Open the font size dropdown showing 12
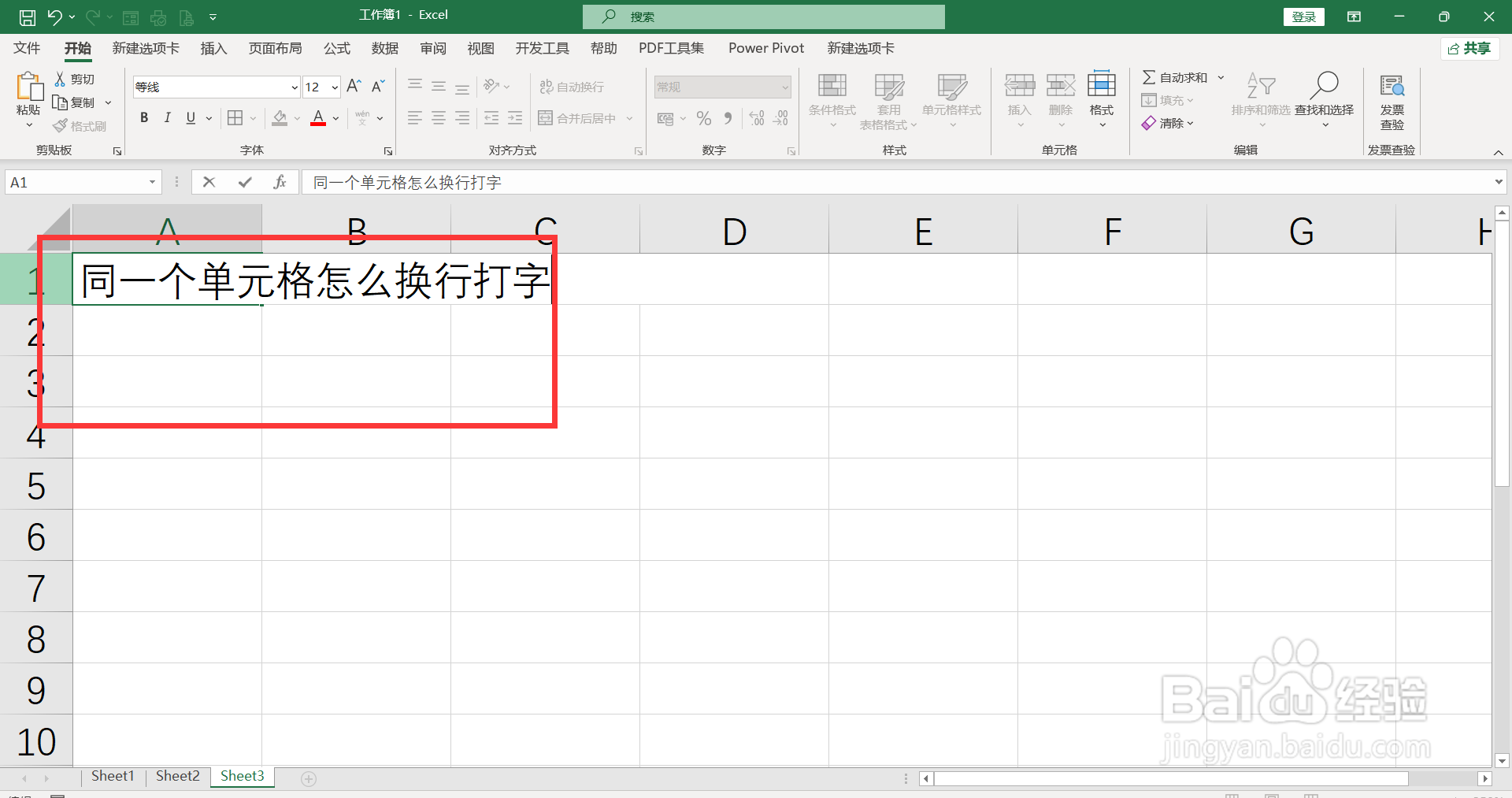Viewport: 1512px width, 798px height. click(335, 87)
